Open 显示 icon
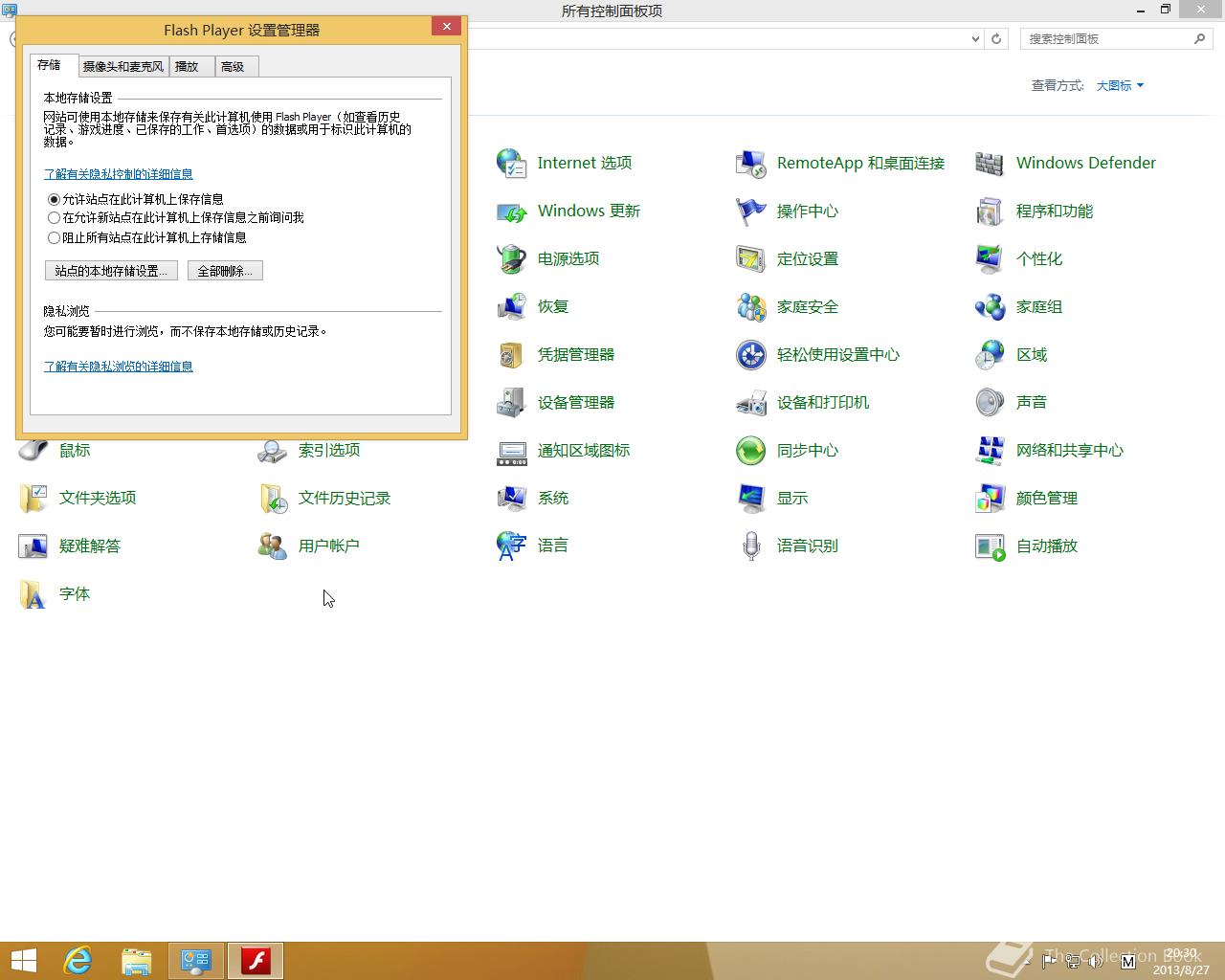The height and width of the screenshot is (980, 1225). [751, 498]
